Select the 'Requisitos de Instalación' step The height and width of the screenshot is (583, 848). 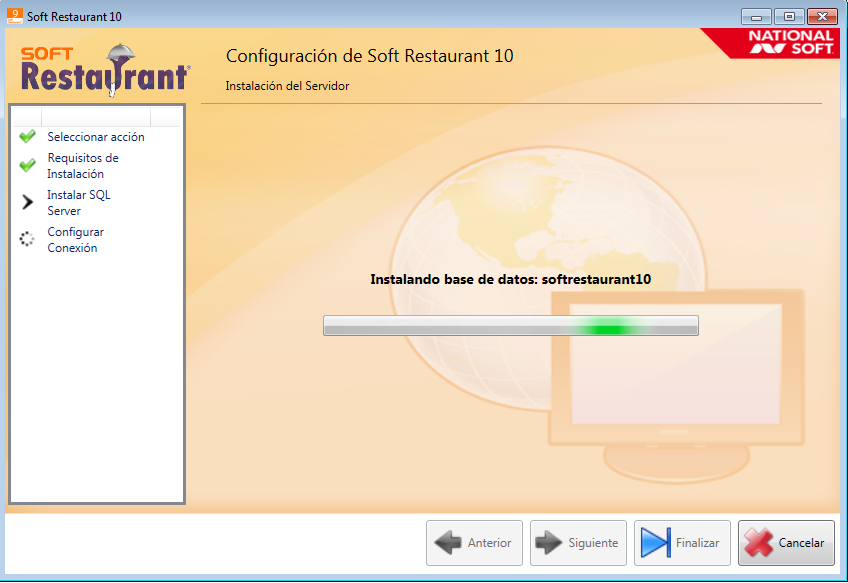(83, 165)
